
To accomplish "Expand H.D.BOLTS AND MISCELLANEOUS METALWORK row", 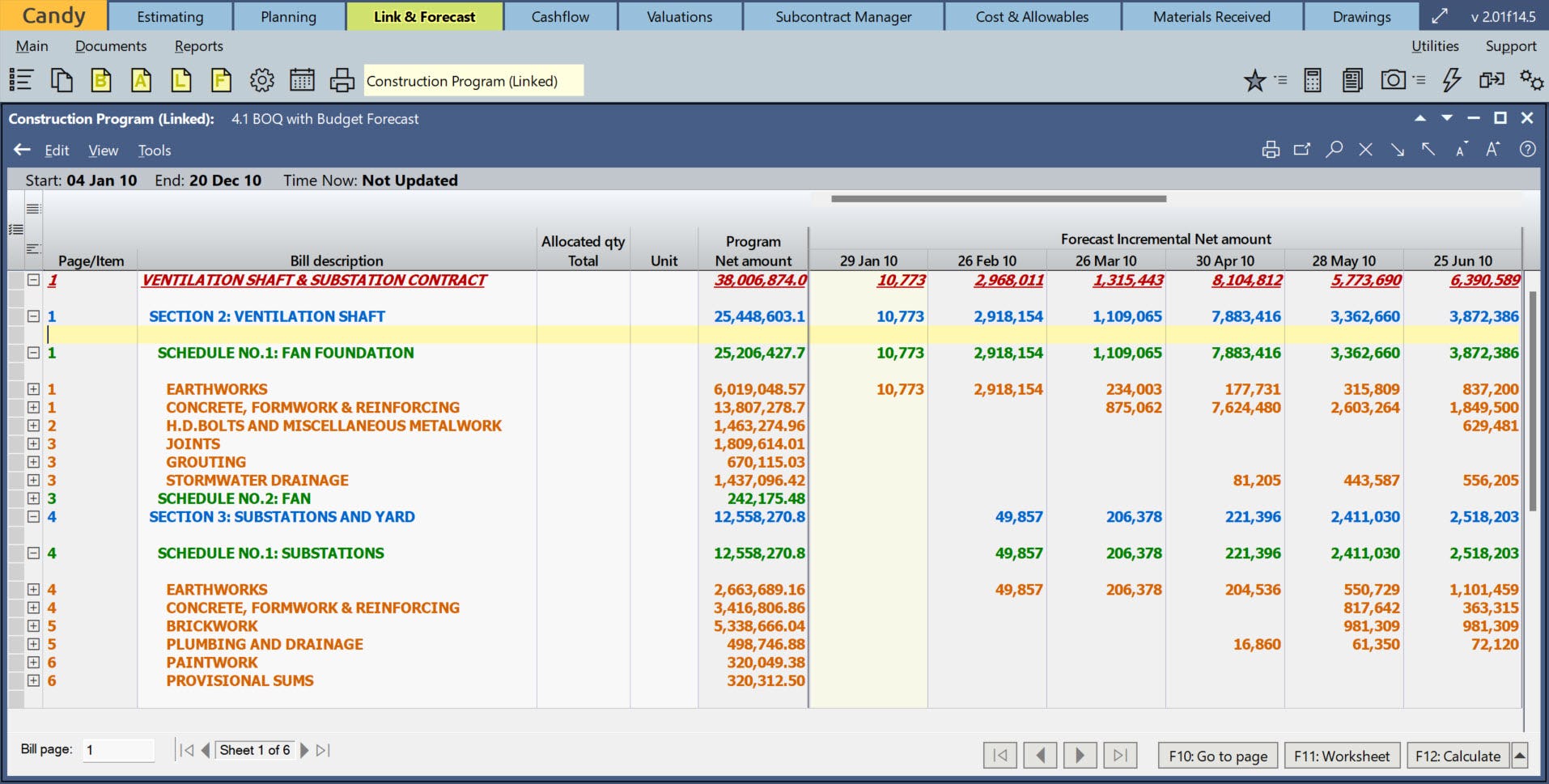I will point(33,426).
